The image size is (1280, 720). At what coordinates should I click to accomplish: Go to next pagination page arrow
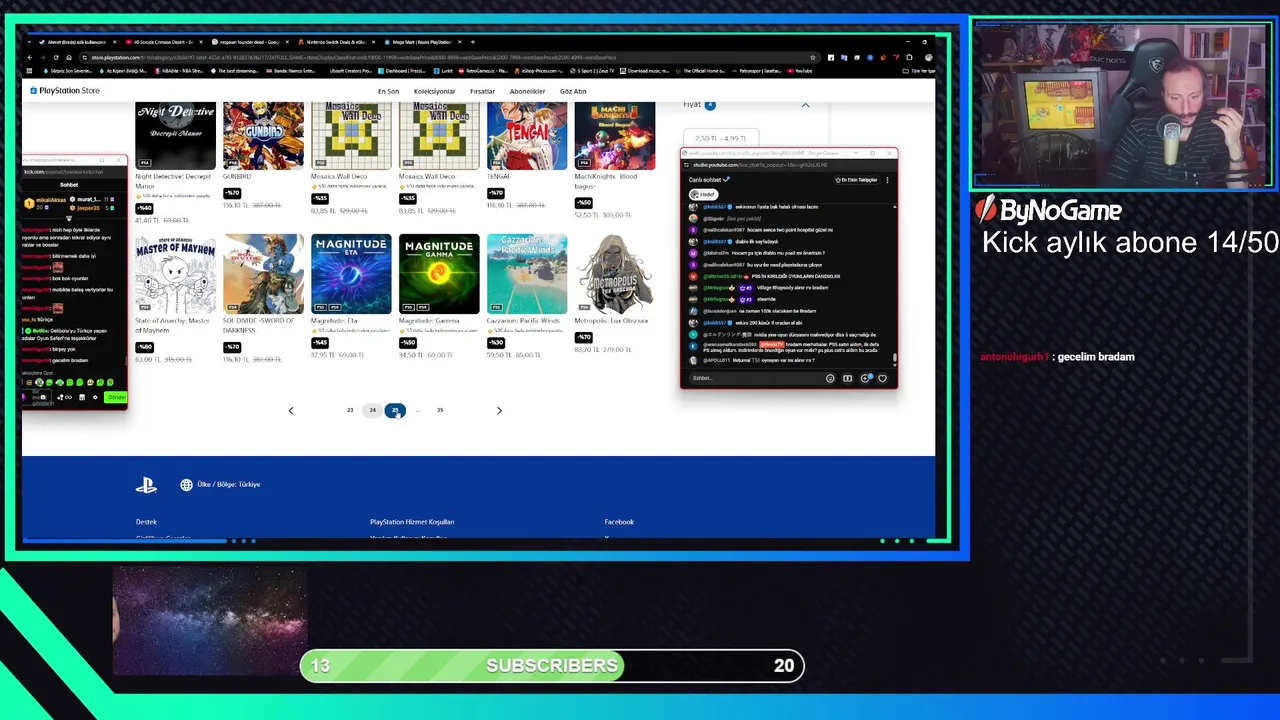pyautogui.click(x=499, y=410)
